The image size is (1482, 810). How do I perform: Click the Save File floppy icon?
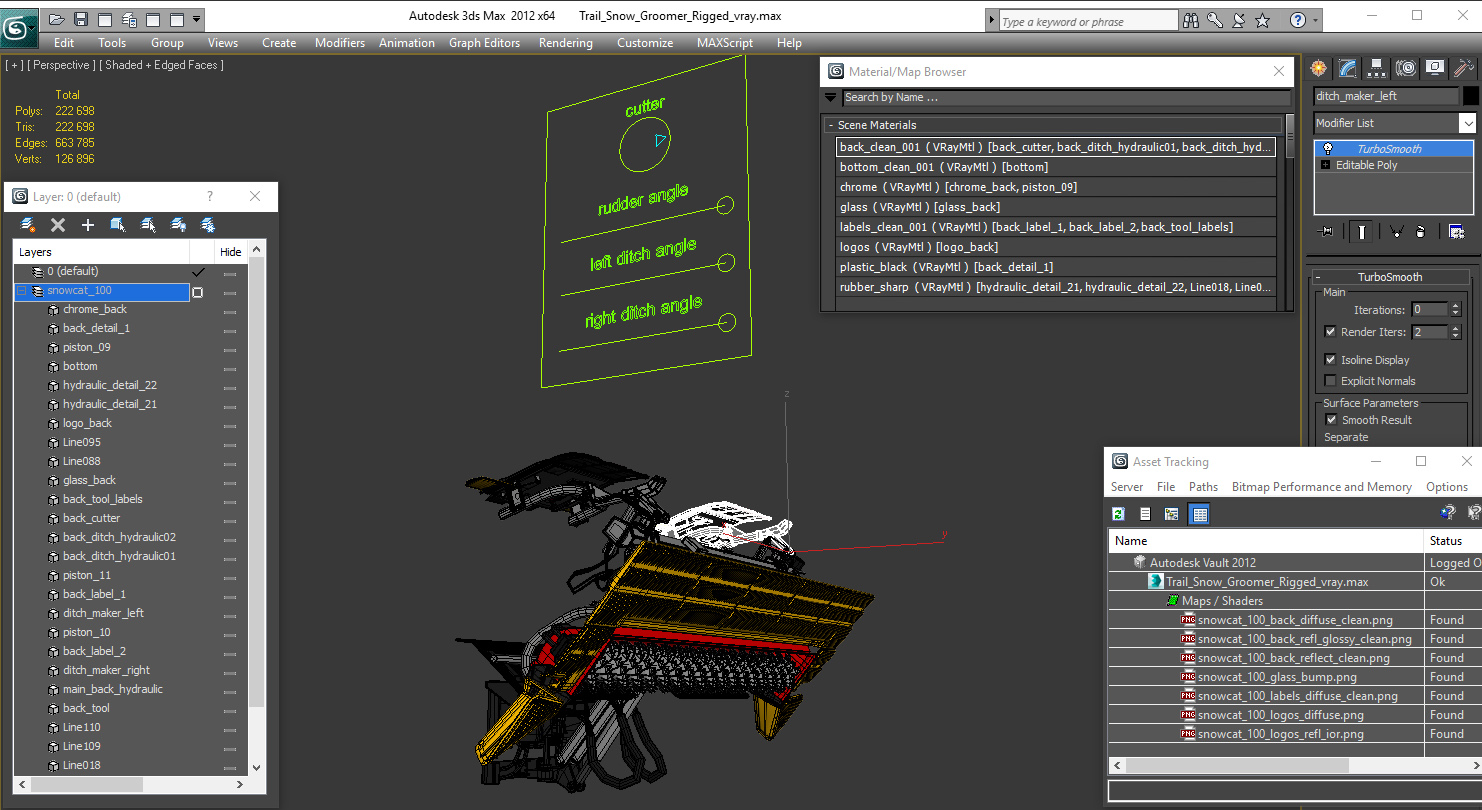click(80, 19)
